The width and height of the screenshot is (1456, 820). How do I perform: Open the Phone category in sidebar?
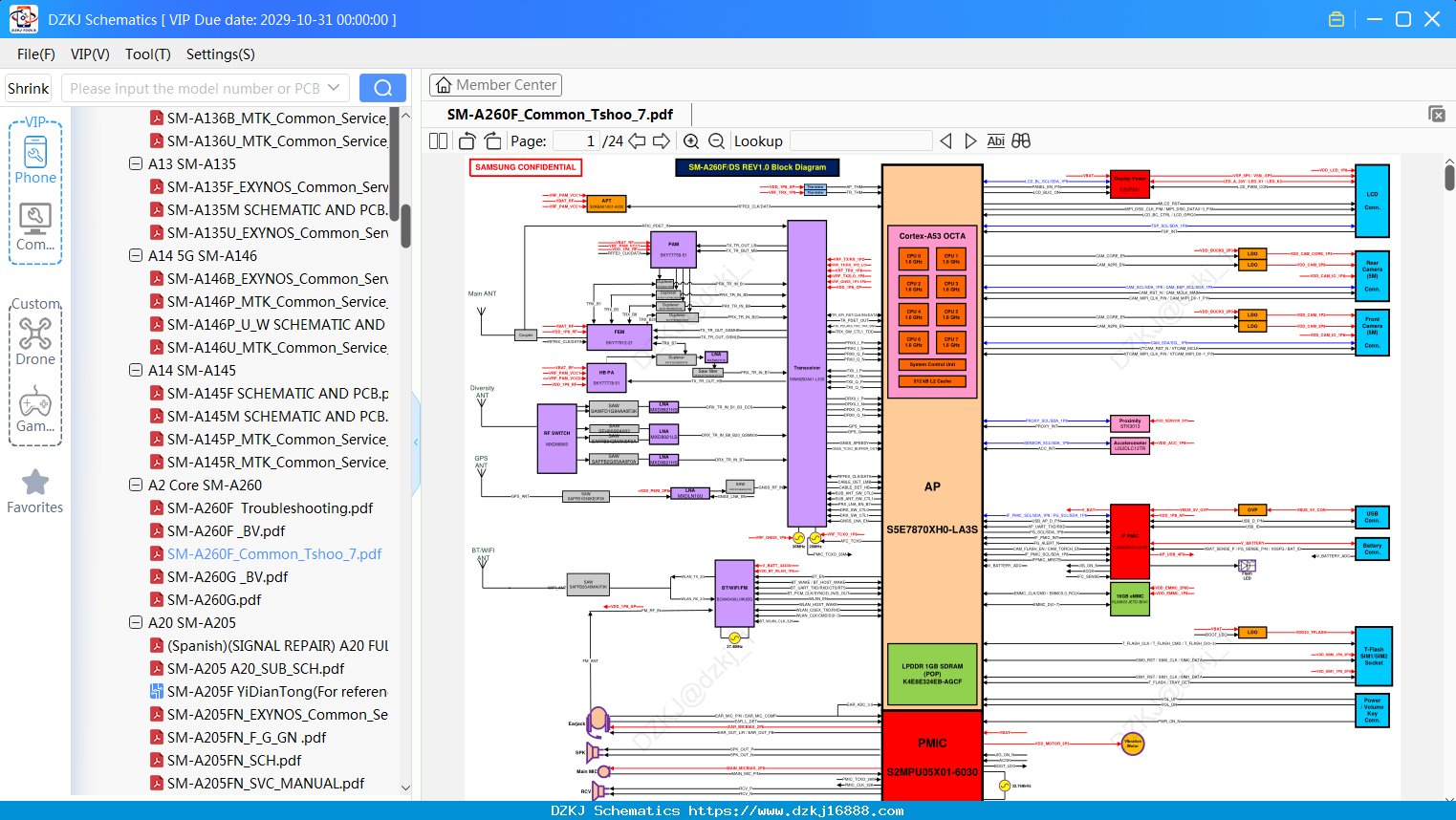[x=35, y=161]
